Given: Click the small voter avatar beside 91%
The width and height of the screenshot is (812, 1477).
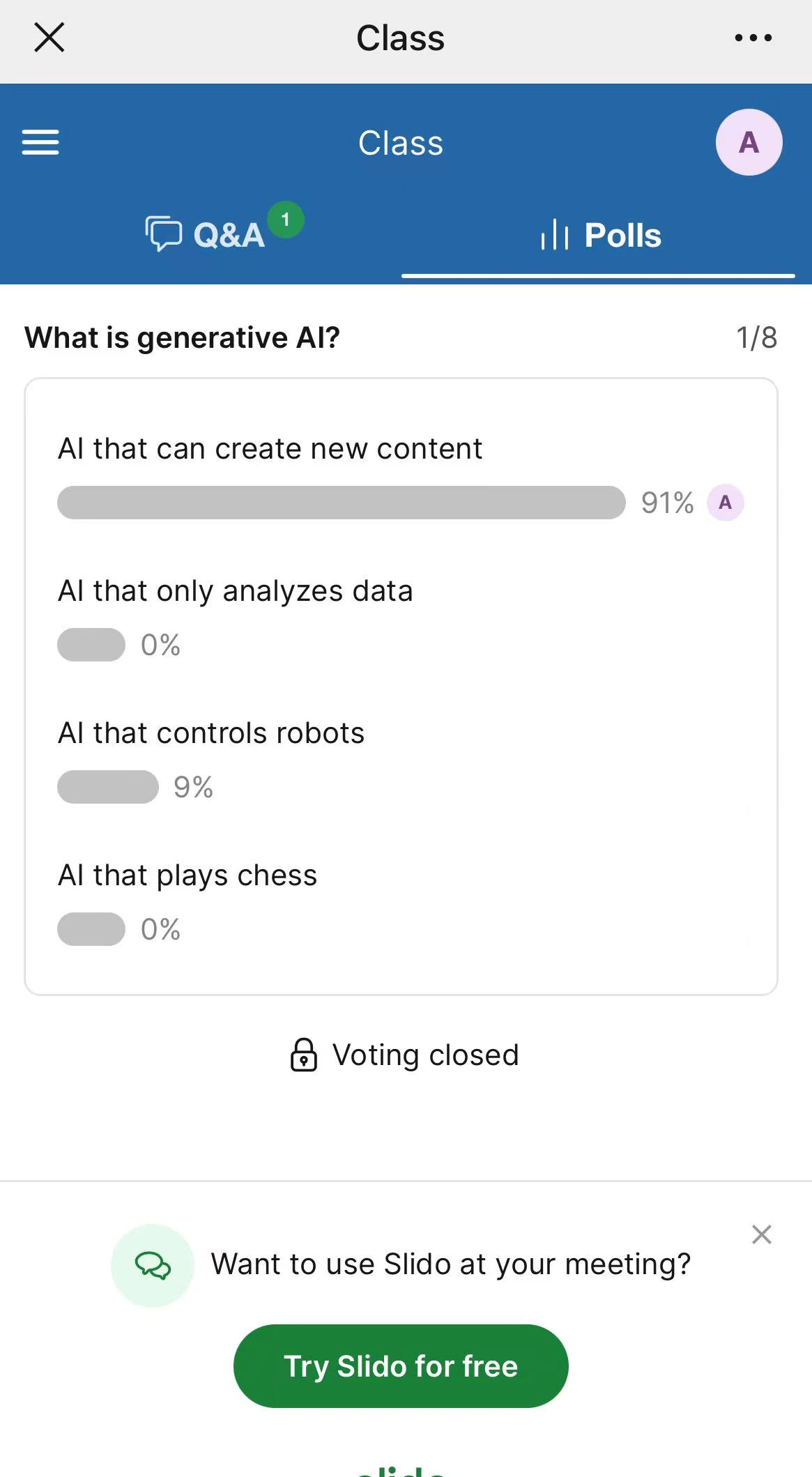Looking at the screenshot, I should (x=725, y=503).
